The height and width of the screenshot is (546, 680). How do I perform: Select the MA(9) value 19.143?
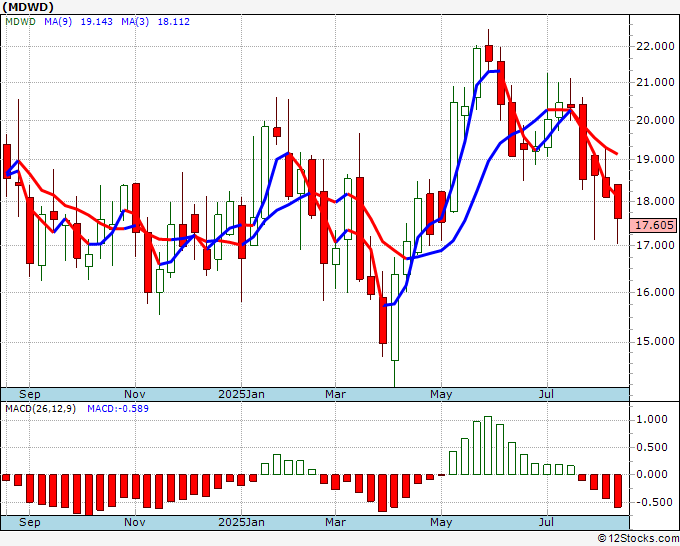pyautogui.click(x=97, y=22)
